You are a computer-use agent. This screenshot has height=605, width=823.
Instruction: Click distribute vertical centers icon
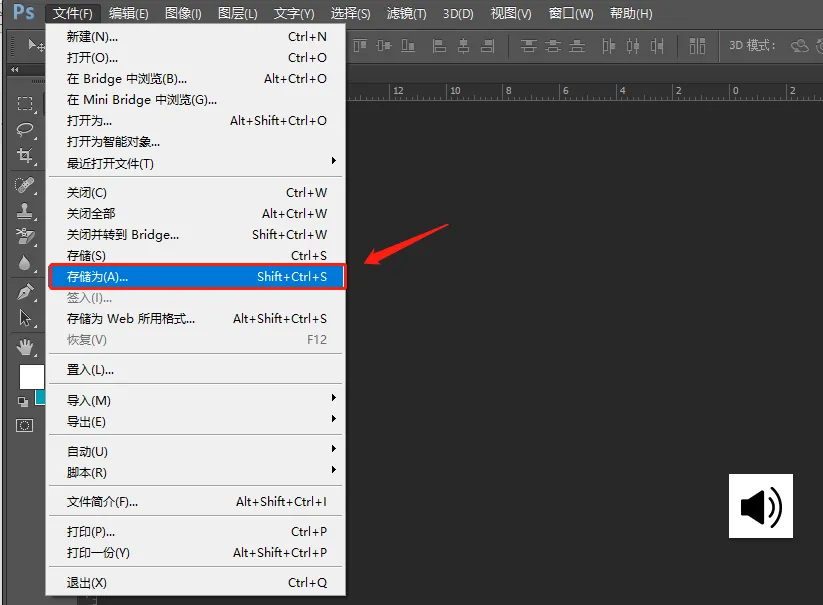point(553,46)
